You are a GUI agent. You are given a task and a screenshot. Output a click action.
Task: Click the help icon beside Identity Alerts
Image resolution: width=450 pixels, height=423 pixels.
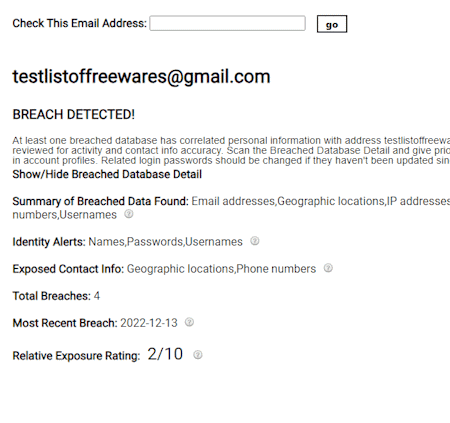tap(255, 241)
